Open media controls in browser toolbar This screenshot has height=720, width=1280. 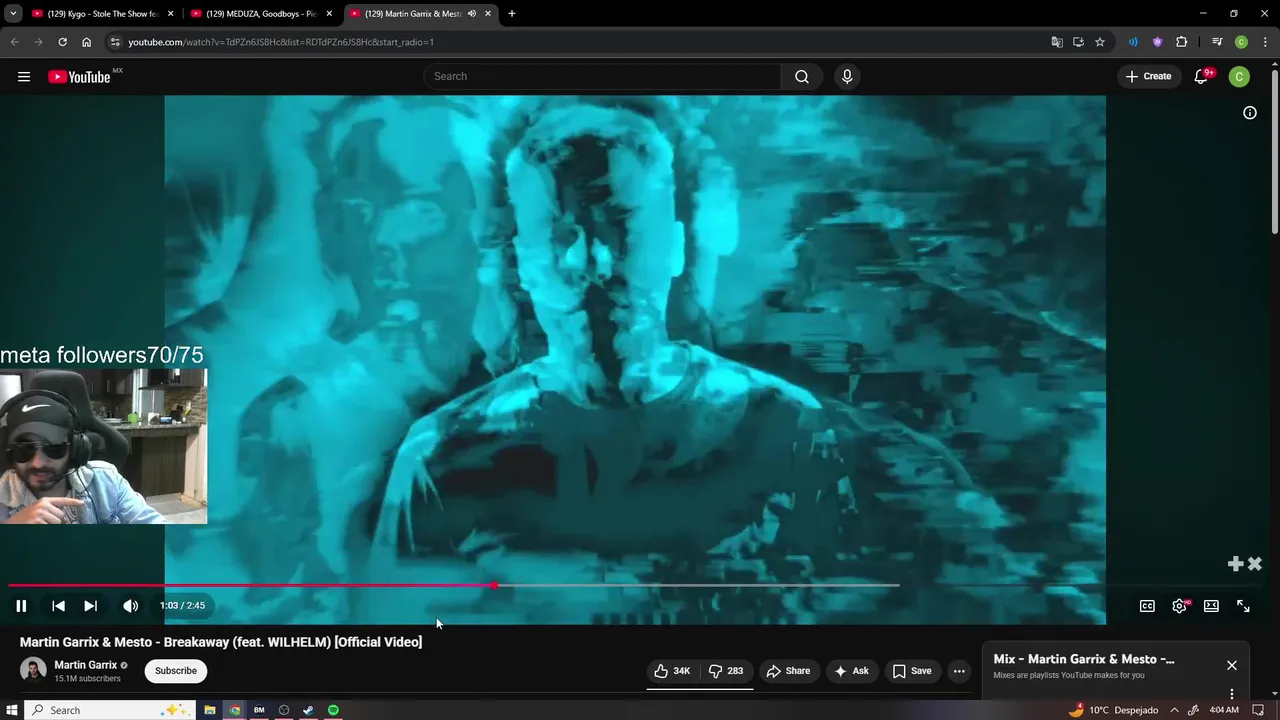[1217, 42]
